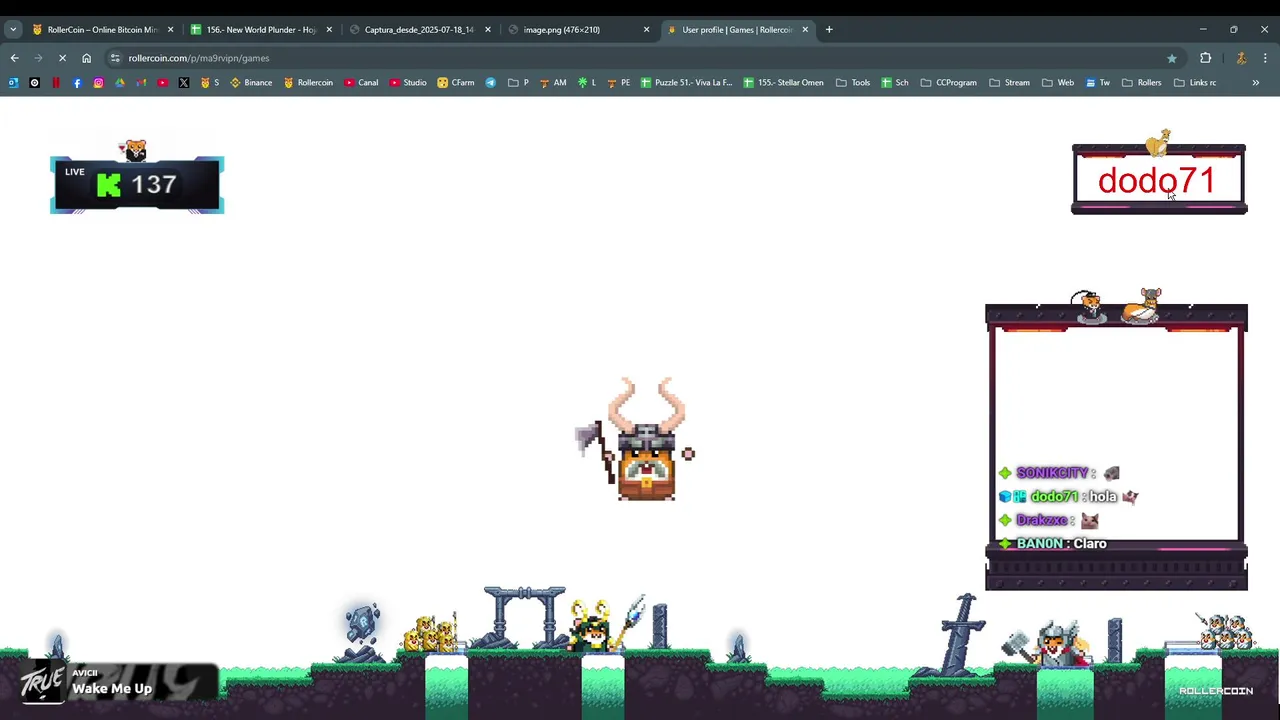The height and width of the screenshot is (720, 1280).
Task: Open the S bookmark with hamster icon
Action: [x=210, y=83]
